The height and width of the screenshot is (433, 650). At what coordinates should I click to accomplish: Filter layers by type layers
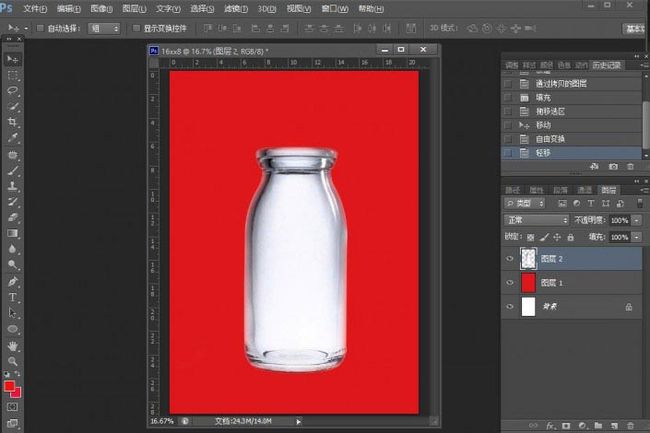[x=591, y=203]
